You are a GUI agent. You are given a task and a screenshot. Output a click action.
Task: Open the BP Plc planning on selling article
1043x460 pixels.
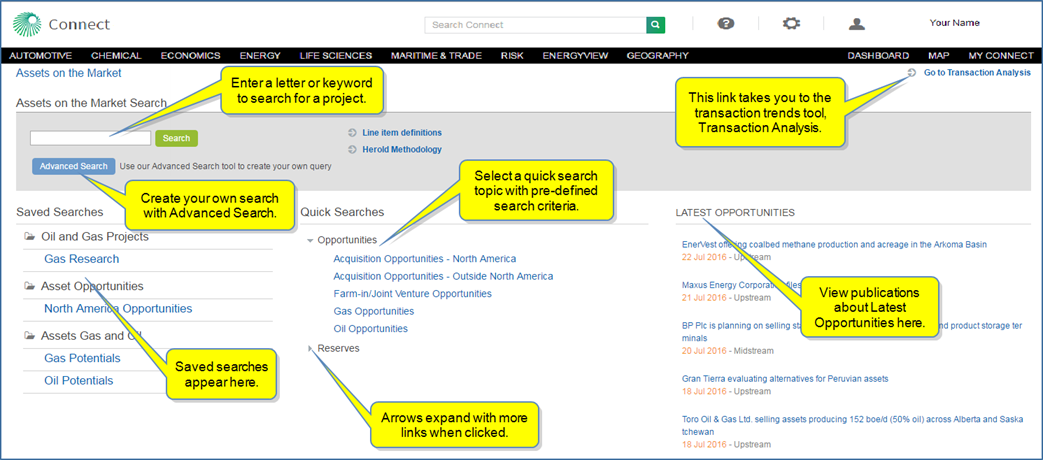click(x=853, y=332)
